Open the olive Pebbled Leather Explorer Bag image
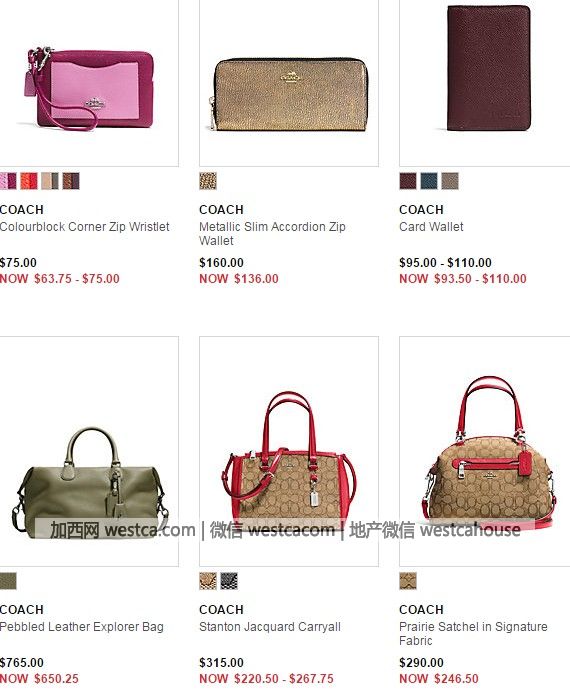The height and width of the screenshot is (691, 570). [x=89, y=451]
